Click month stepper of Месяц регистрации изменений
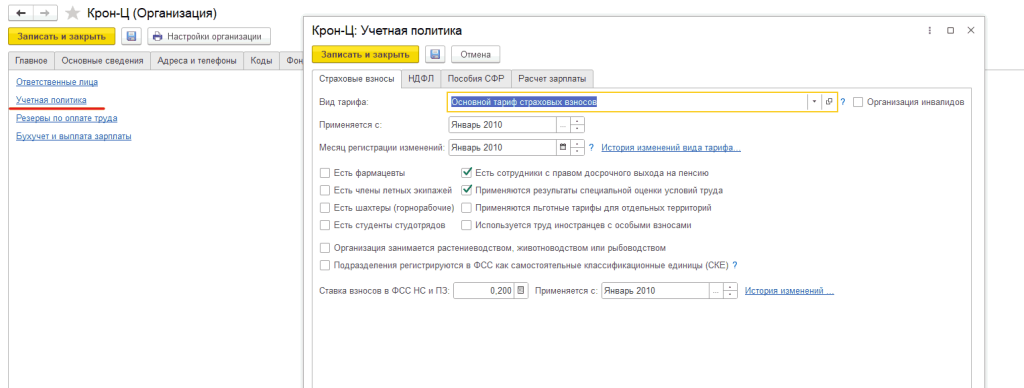Viewport: 1024px width, 388px height. (577, 148)
